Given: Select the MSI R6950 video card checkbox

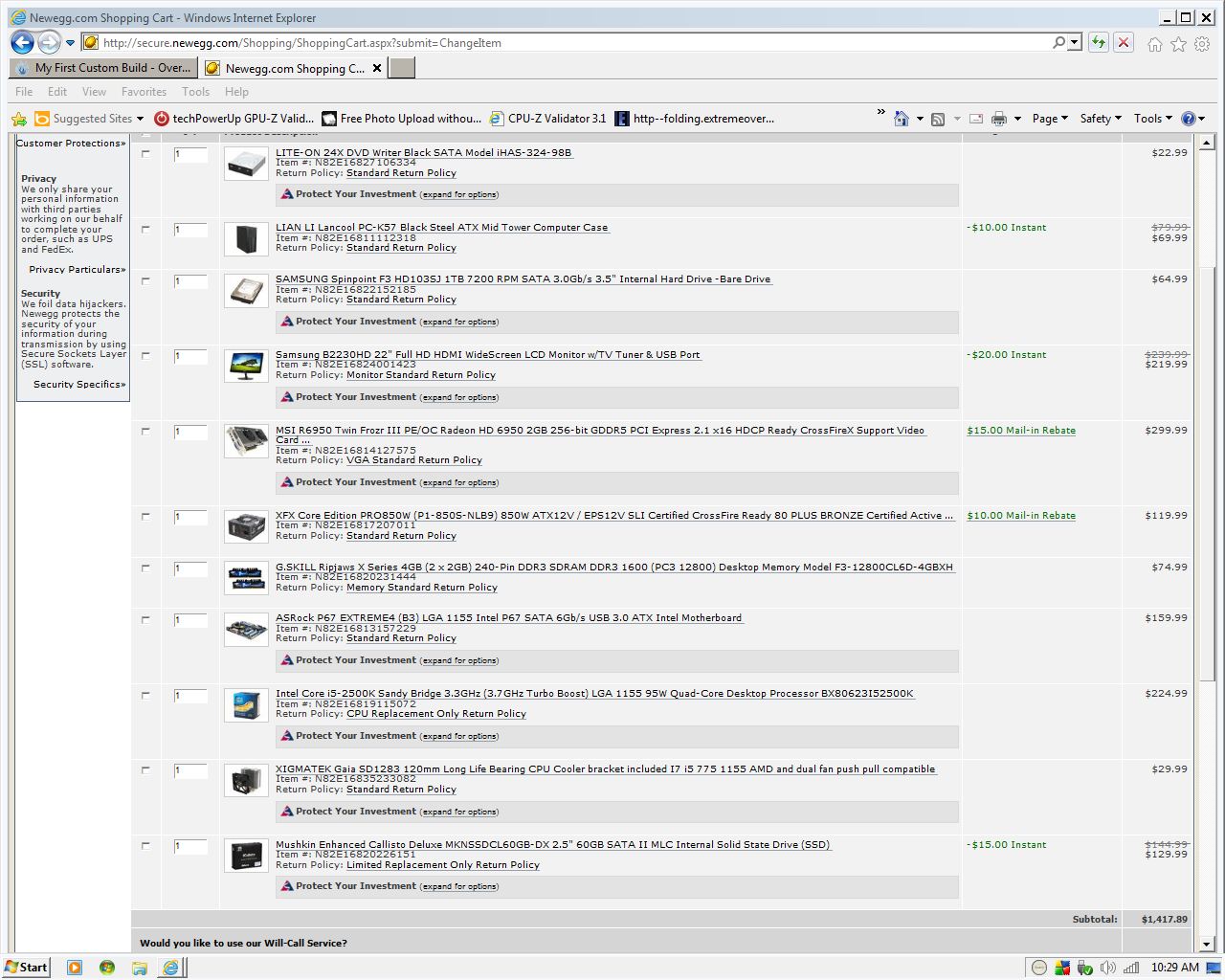Looking at the screenshot, I should click(145, 432).
